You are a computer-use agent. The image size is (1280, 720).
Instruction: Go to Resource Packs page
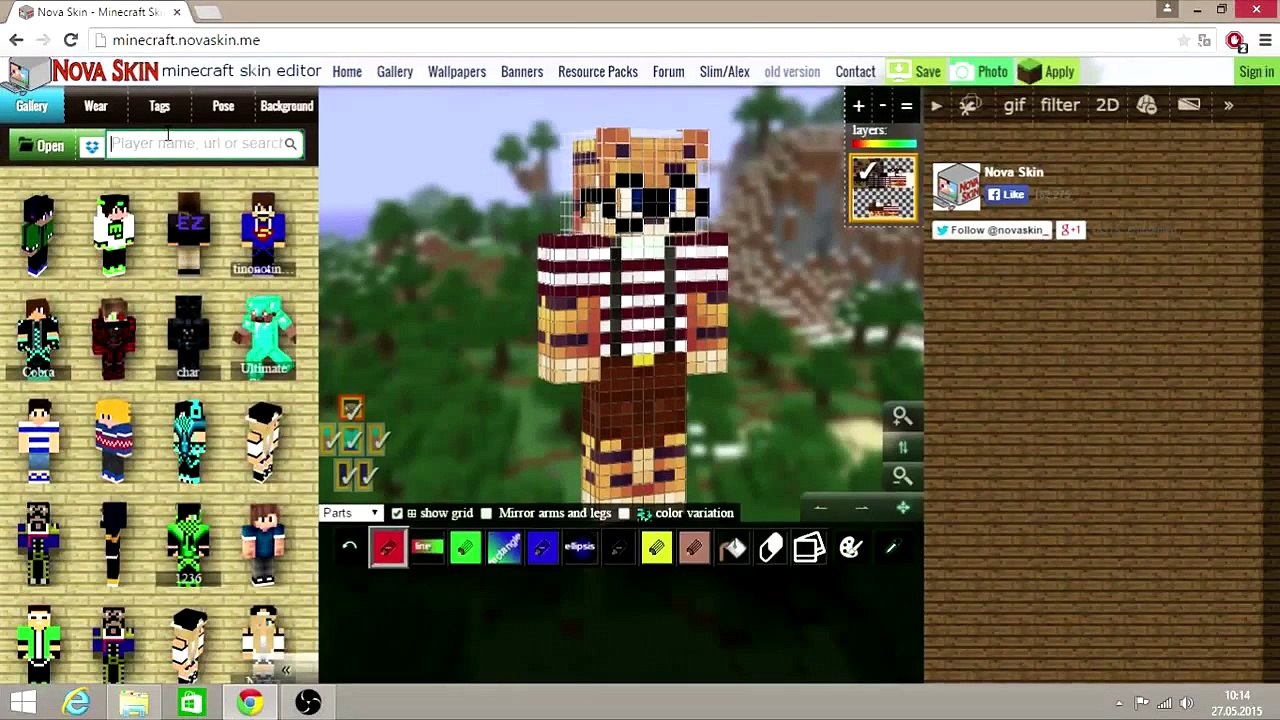point(598,72)
